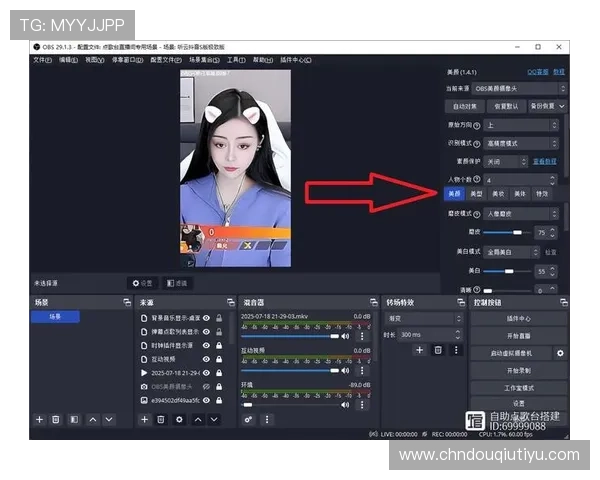Open the 原始方向 orientation dropdown
The image size is (600, 480).
coord(521,125)
